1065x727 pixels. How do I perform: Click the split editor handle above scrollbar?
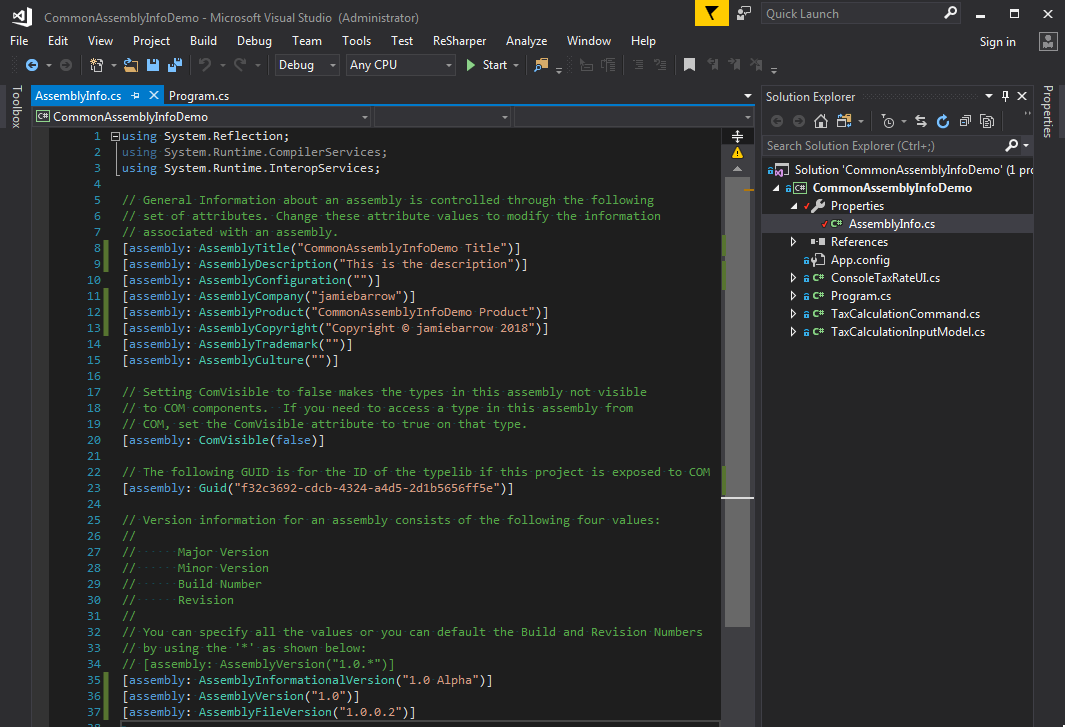click(738, 137)
